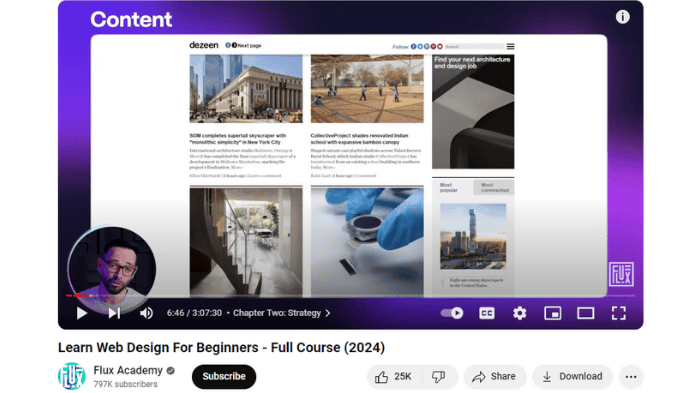Toggle the autoplay switch
Viewport: 700px width, 393px height.
(452, 313)
